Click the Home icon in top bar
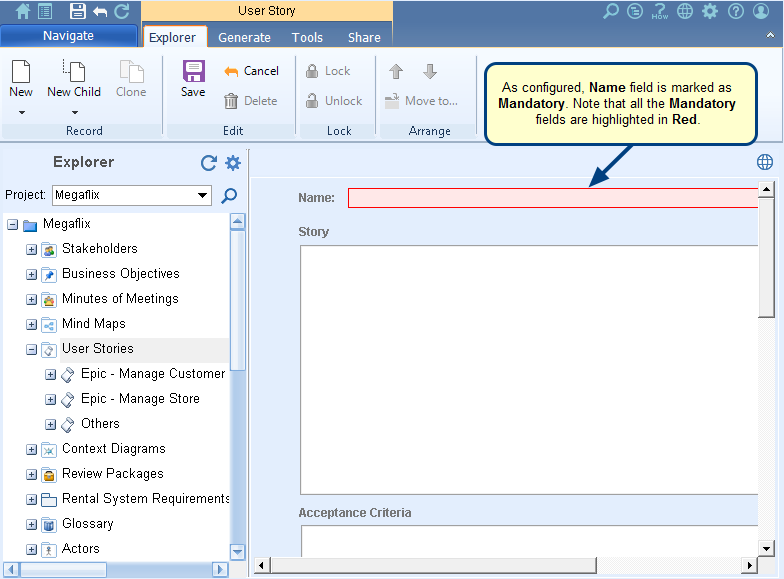Image resolution: width=784 pixels, height=579 pixels. (22, 11)
